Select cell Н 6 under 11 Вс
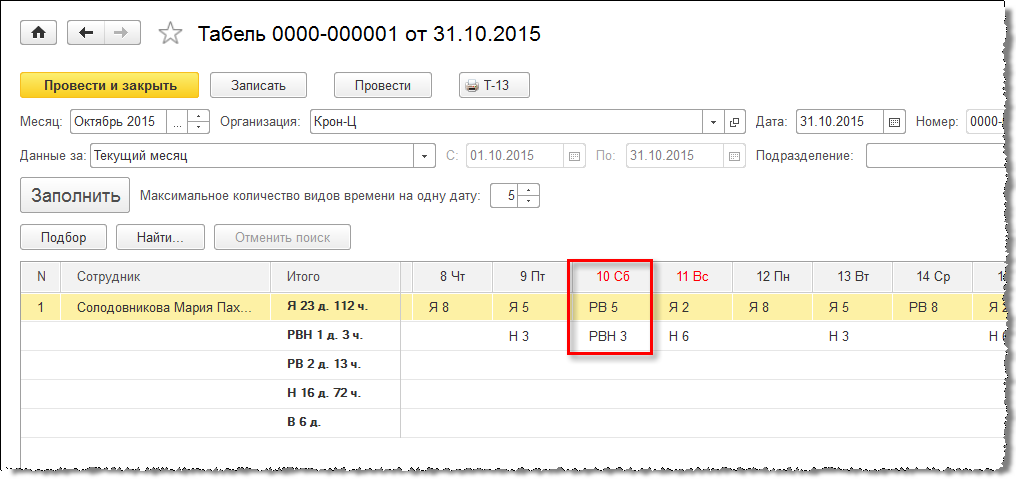This screenshot has width=1016, height=479. [x=693, y=336]
